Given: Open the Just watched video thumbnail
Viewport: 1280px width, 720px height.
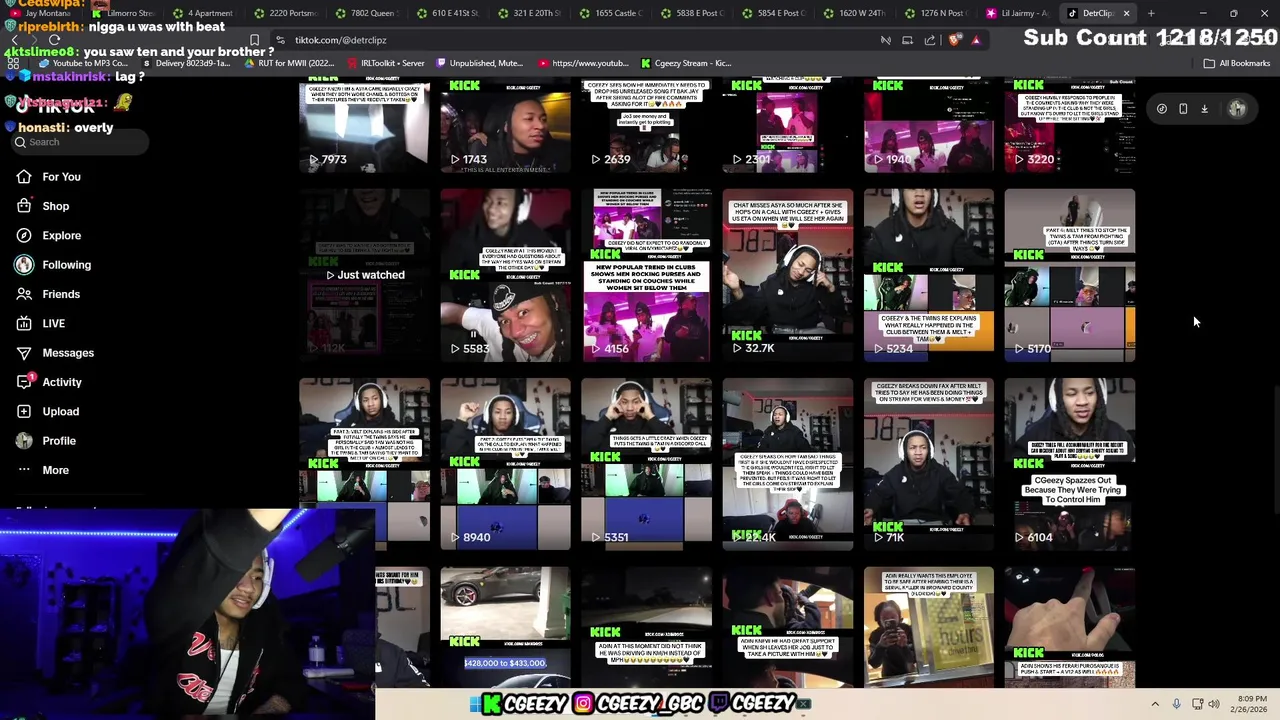Looking at the screenshot, I should click(x=364, y=275).
